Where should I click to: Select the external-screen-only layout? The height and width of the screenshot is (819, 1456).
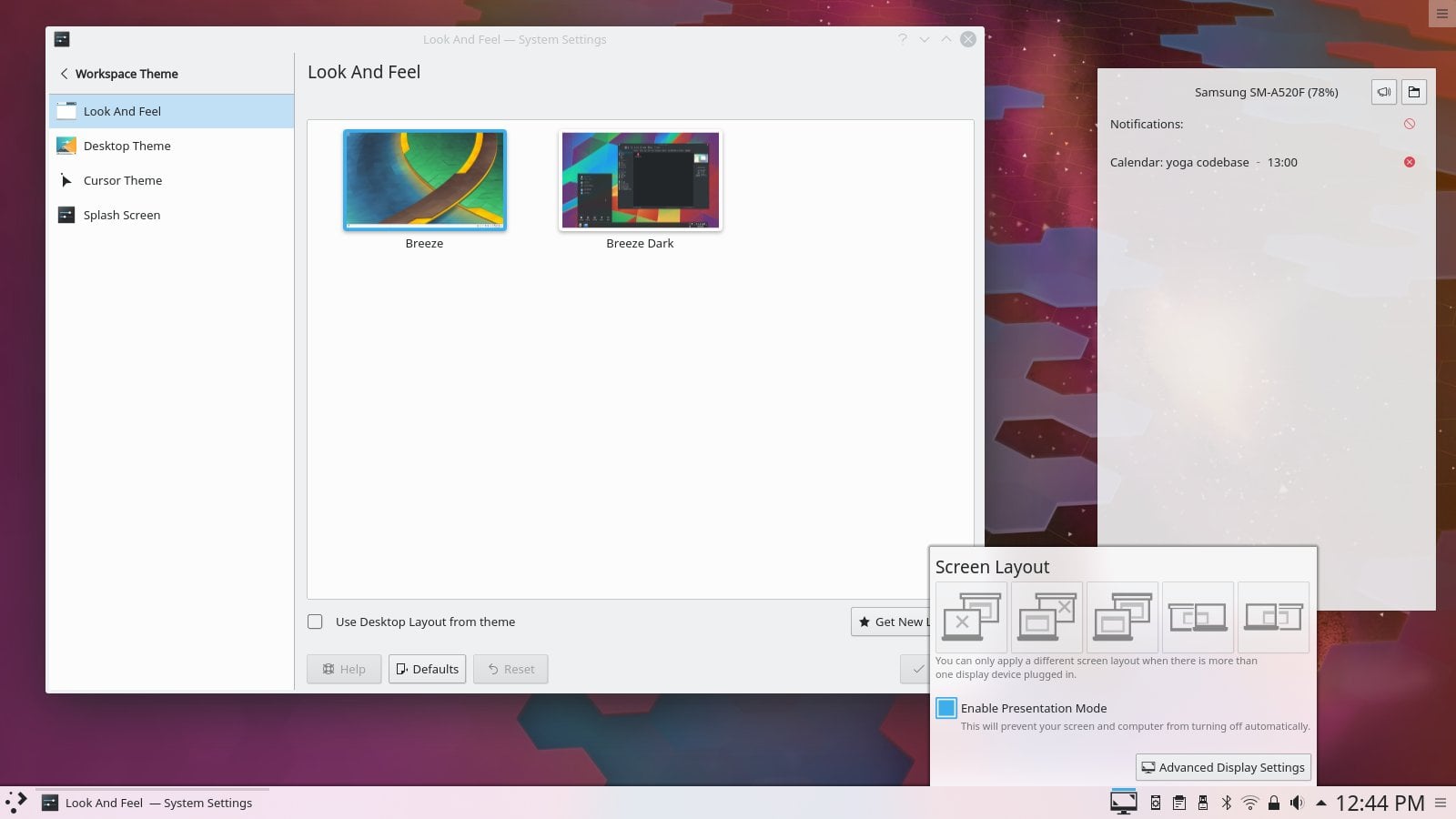[x=971, y=617]
